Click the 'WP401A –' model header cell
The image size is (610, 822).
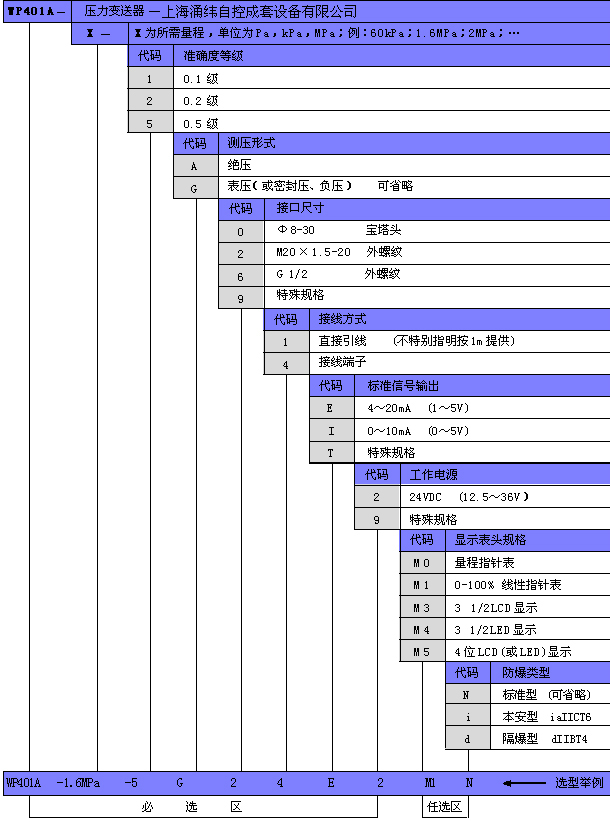click(x=37, y=12)
